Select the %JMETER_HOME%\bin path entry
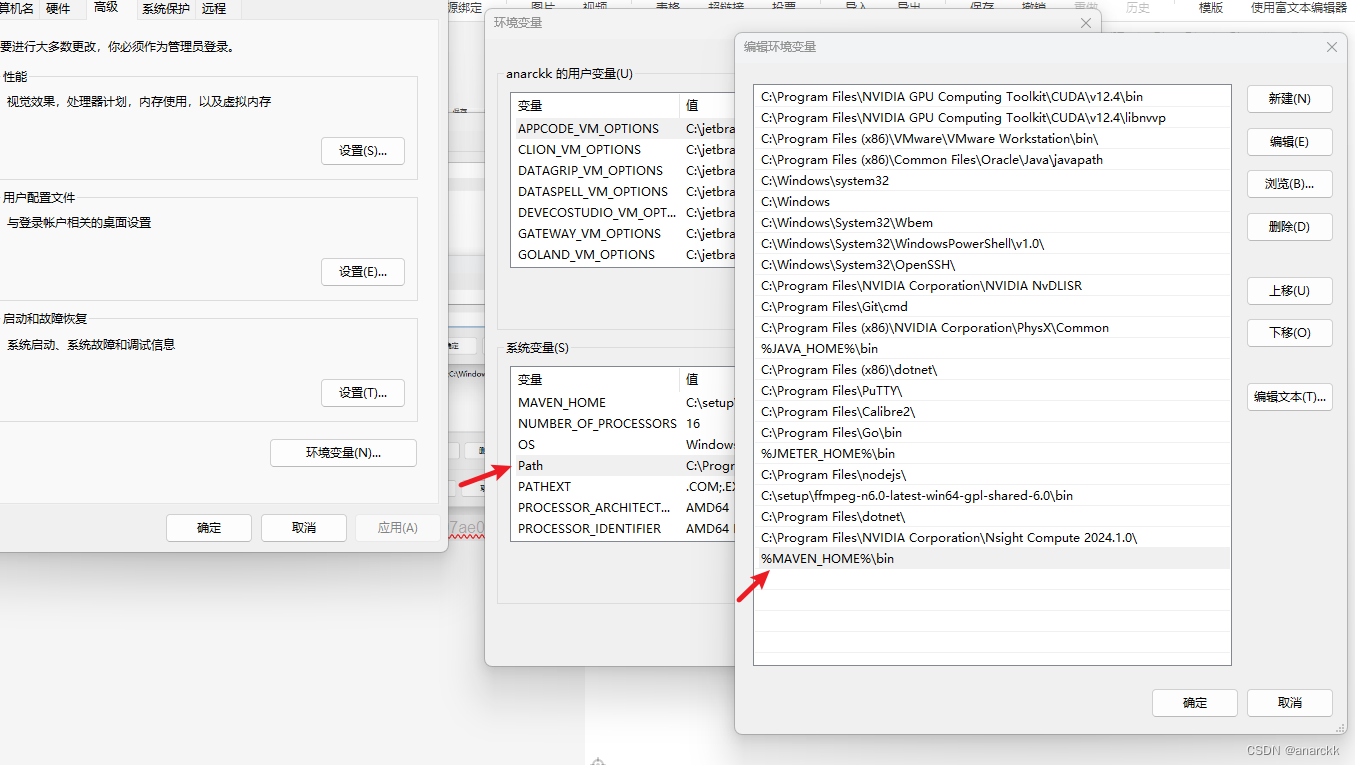 tap(992, 454)
